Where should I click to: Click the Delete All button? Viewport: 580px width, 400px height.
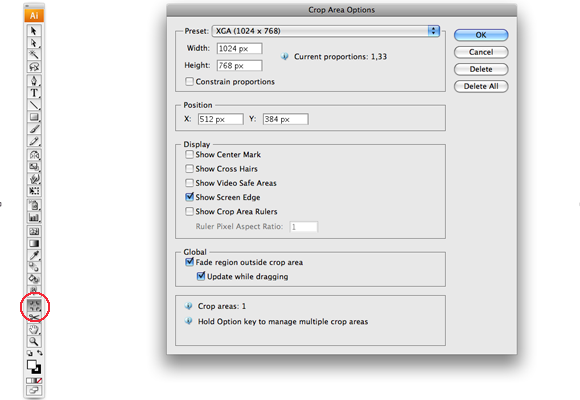[481, 86]
